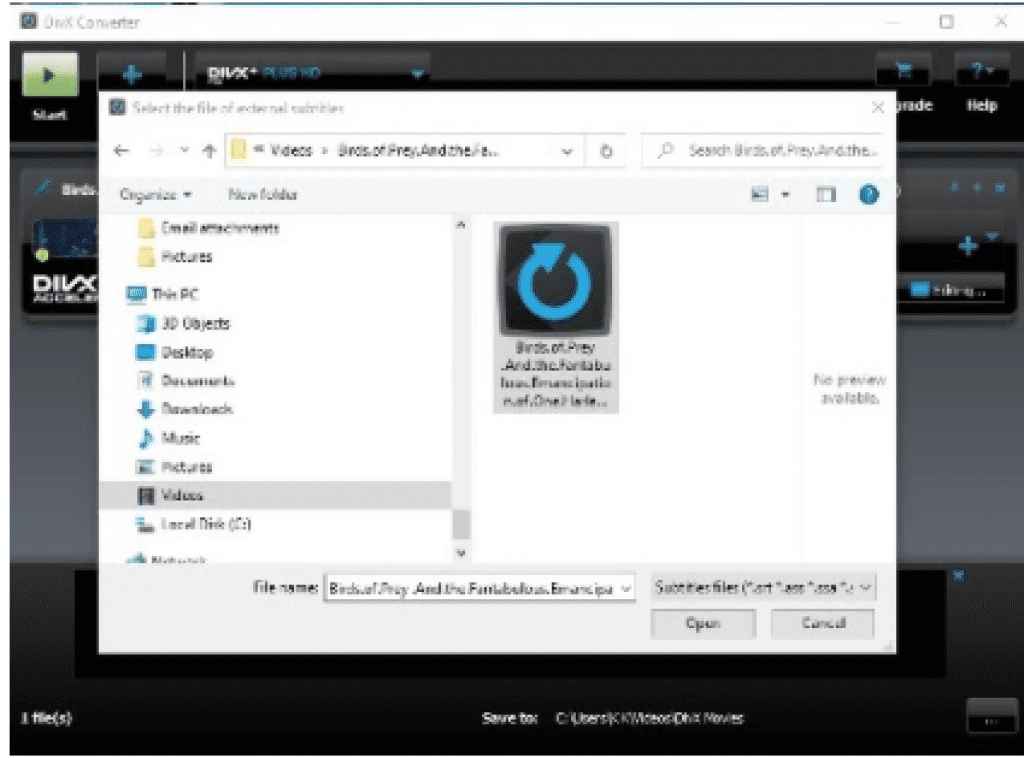This screenshot has height=758, width=1024.
Task: Go back with the dialog back arrow
Action: click(121, 151)
